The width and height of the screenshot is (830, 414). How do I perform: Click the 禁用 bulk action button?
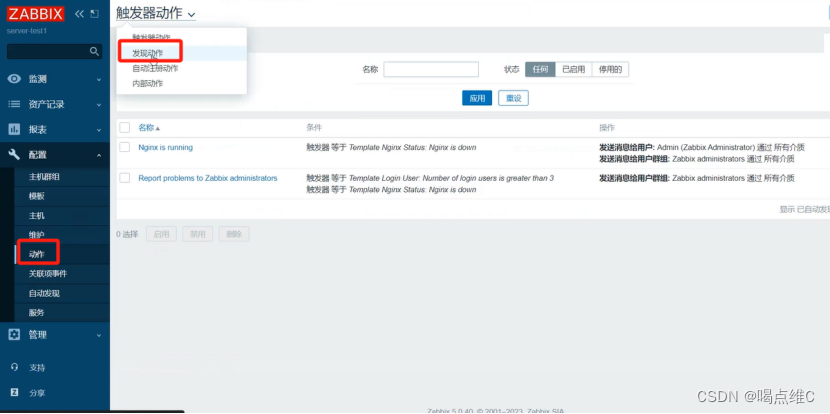point(197,234)
